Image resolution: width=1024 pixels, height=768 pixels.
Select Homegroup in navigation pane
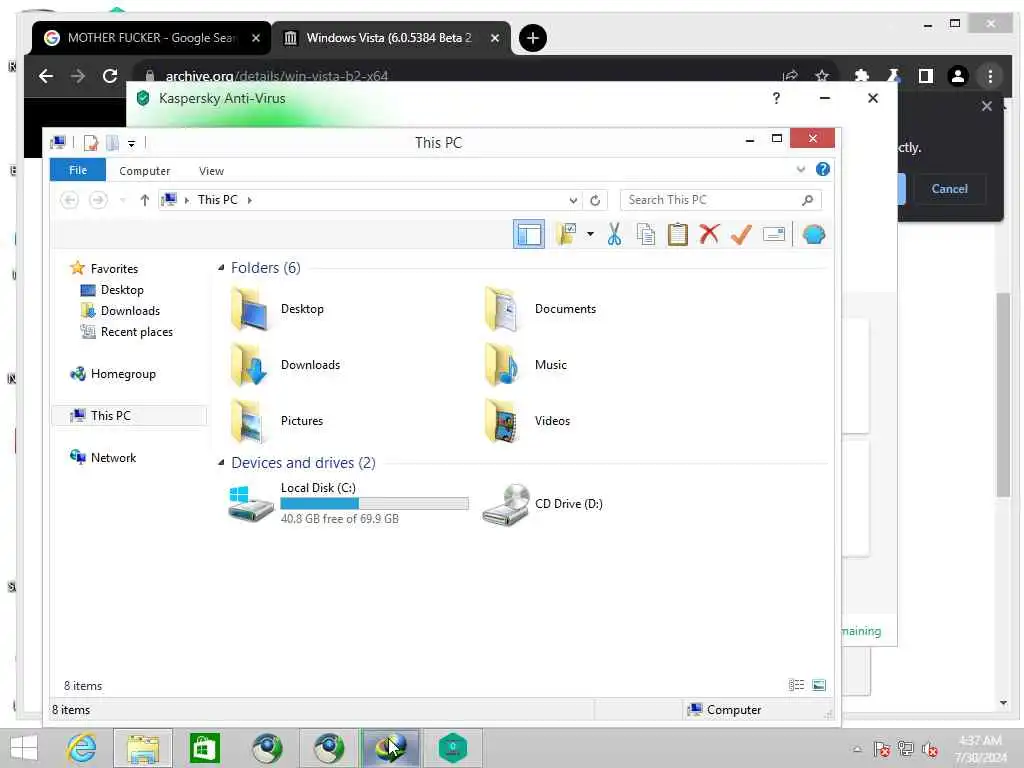click(113, 374)
